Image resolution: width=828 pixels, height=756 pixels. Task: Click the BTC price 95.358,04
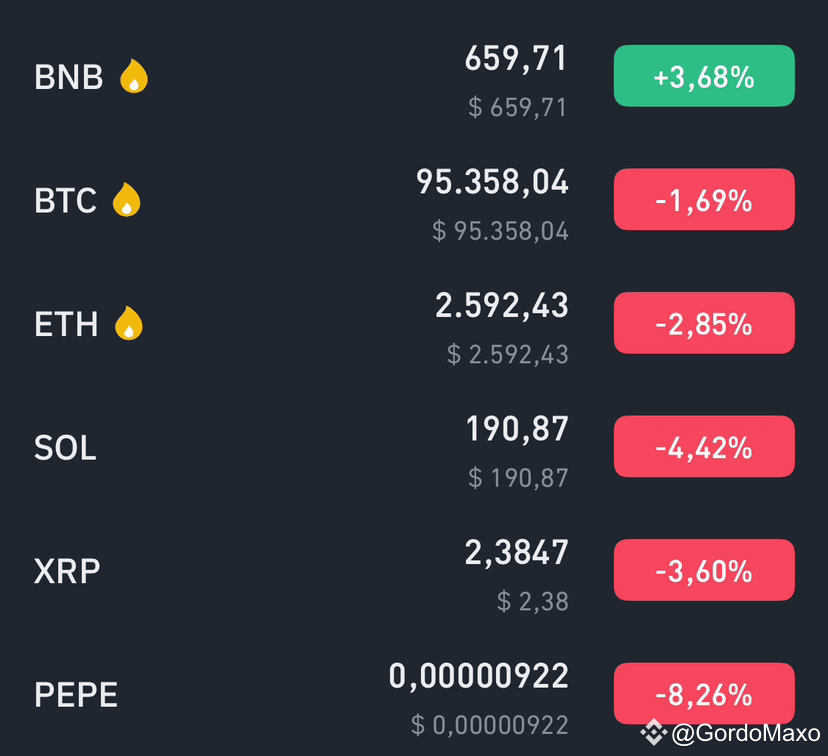492,182
